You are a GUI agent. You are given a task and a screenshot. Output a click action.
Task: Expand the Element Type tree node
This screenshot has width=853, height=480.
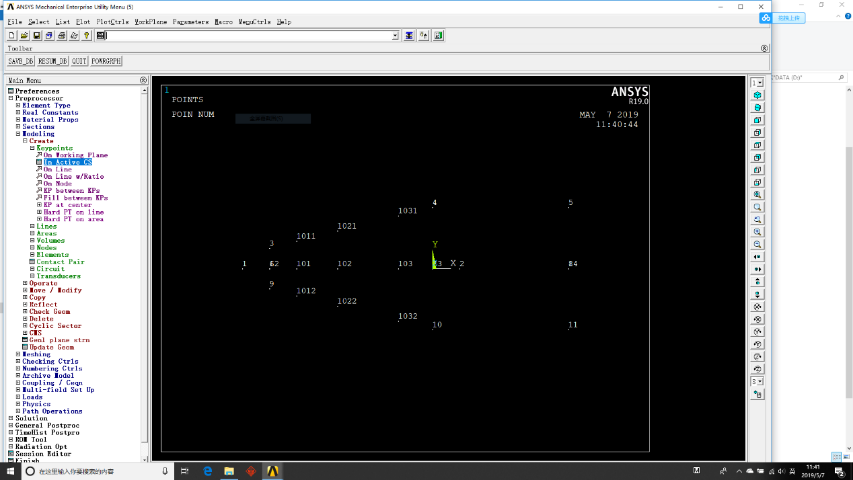click(x=18, y=106)
